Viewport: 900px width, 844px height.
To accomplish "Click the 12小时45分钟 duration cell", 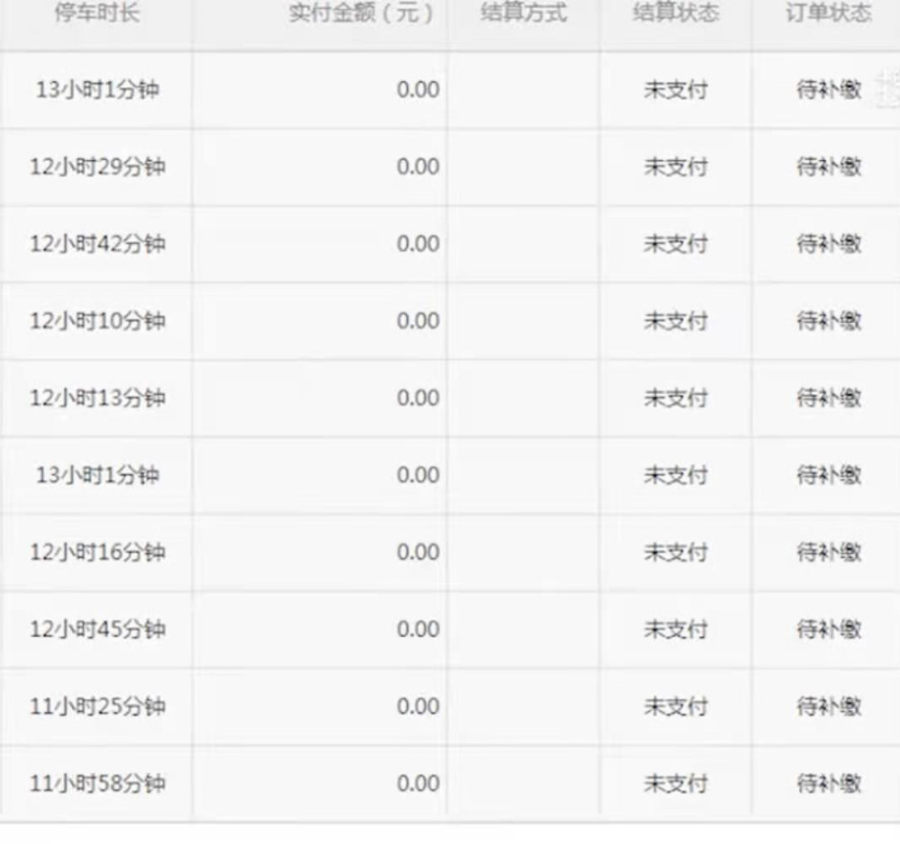I will [x=97, y=629].
